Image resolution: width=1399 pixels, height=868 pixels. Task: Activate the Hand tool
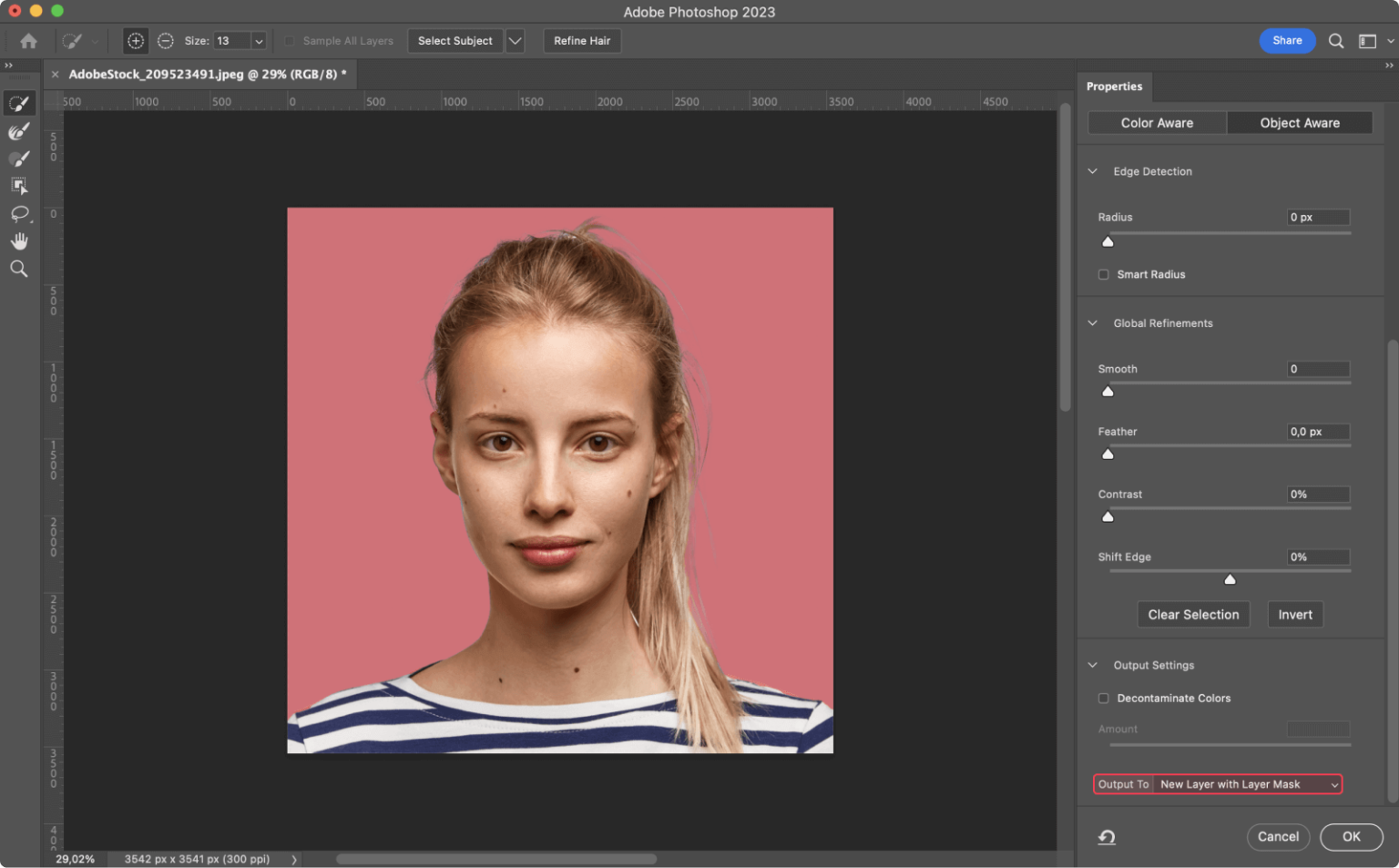pyautogui.click(x=19, y=240)
